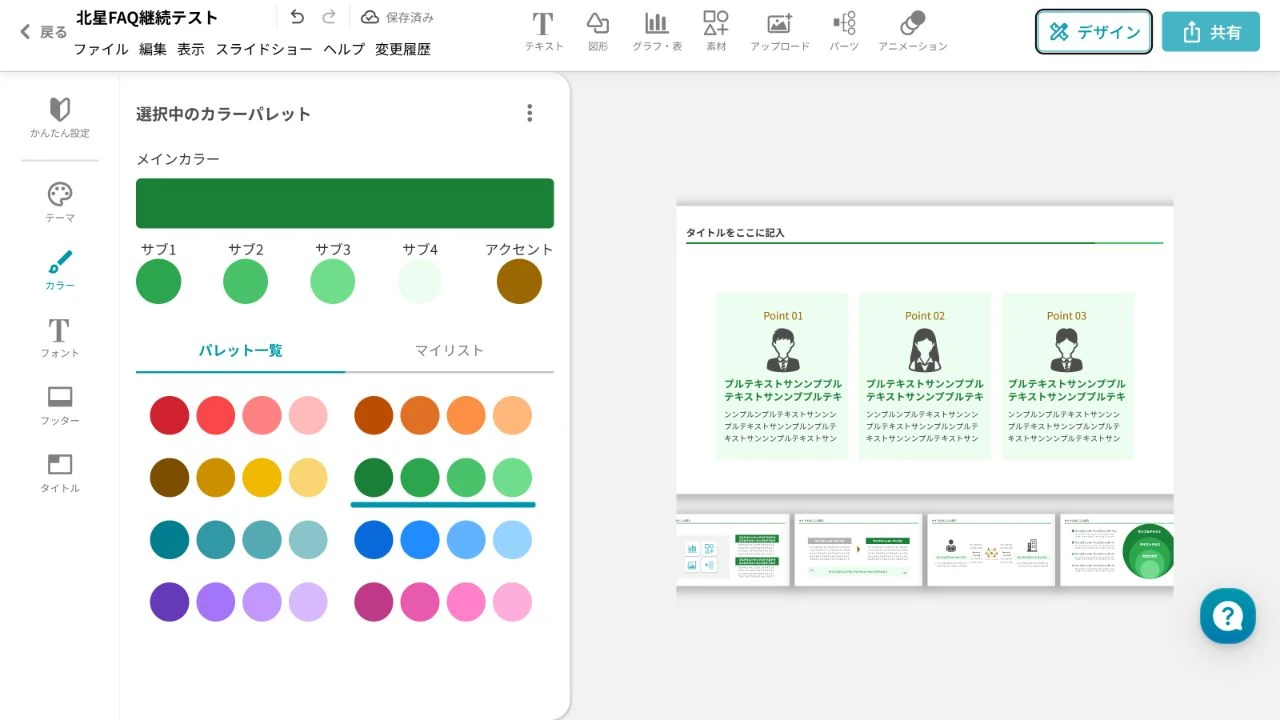Choose the darkest blue palette swatch
The height and width of the screenshot is (720, 1280).
pyautogui.click(x=374, y=540)
